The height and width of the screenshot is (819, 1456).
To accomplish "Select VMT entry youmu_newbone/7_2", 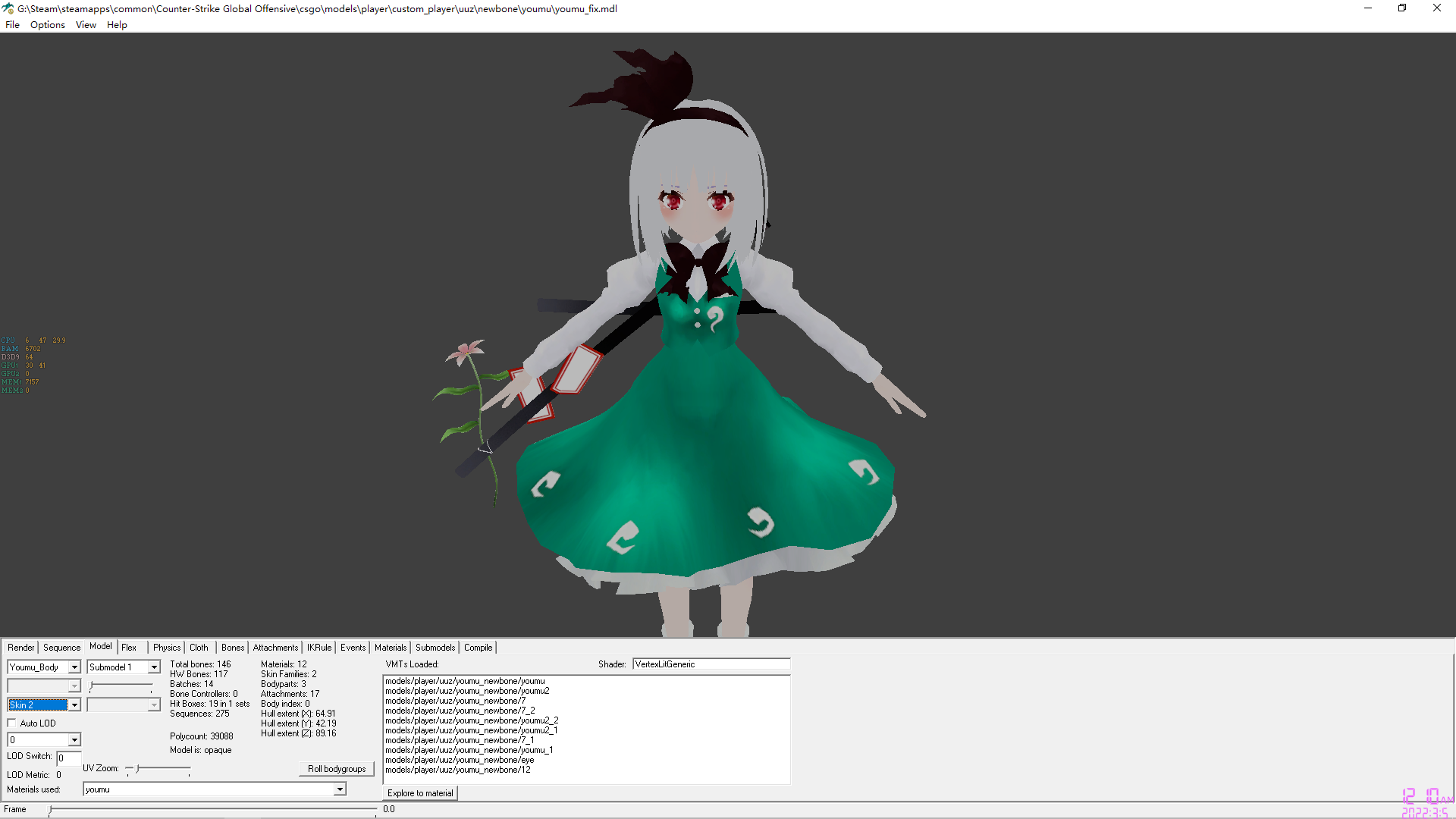I will coord(460,711).
